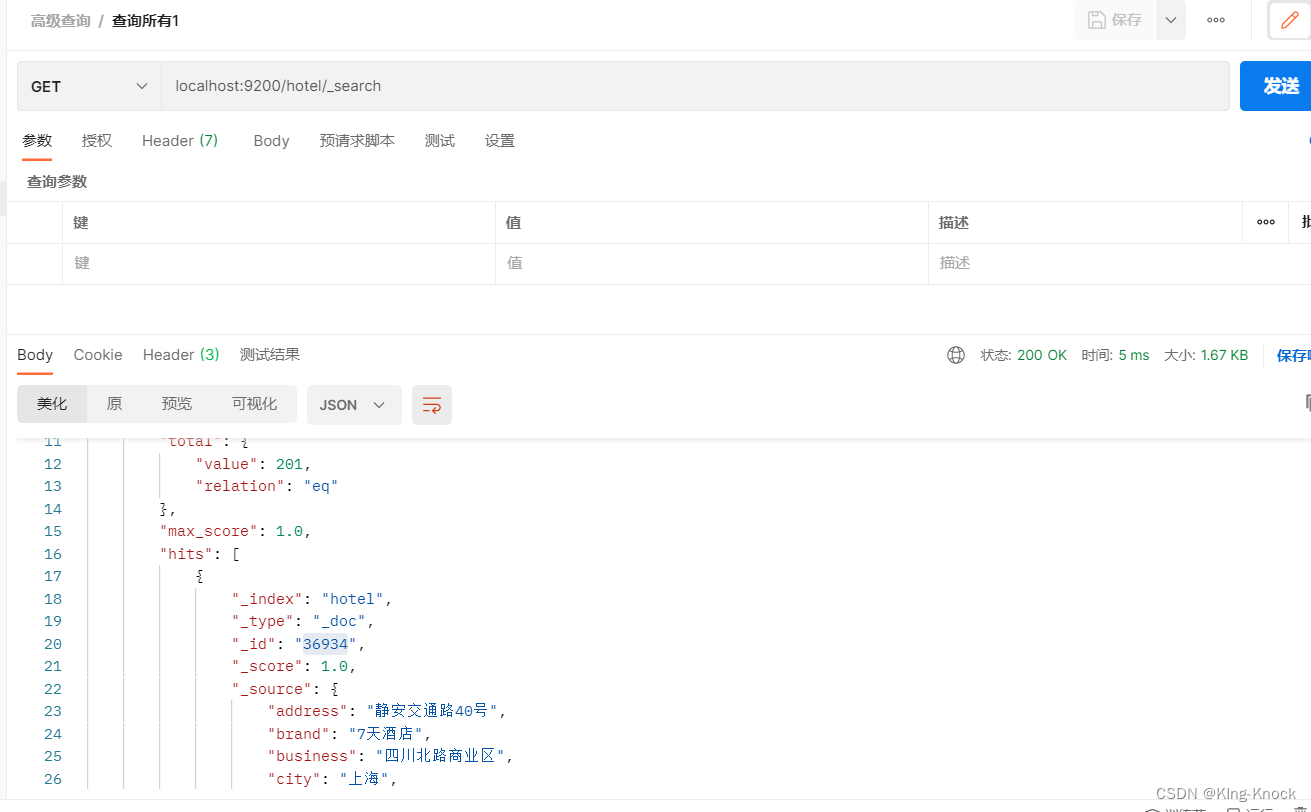This screenshot has height=812, width=1311.
Task: Click the key placeholder input cell
Action: pyautogui.click(x=278, y=263)
